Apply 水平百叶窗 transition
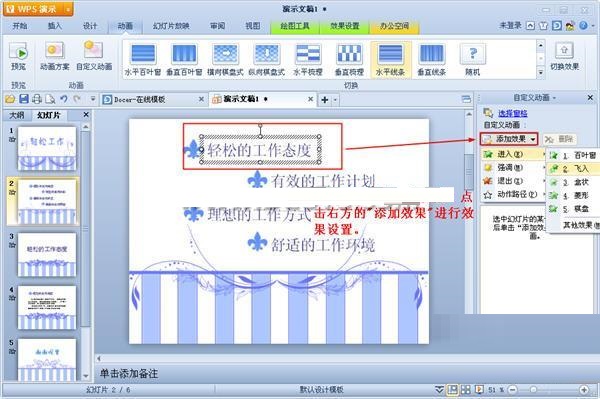Screen dimensions: 600x399 (143, 59)
